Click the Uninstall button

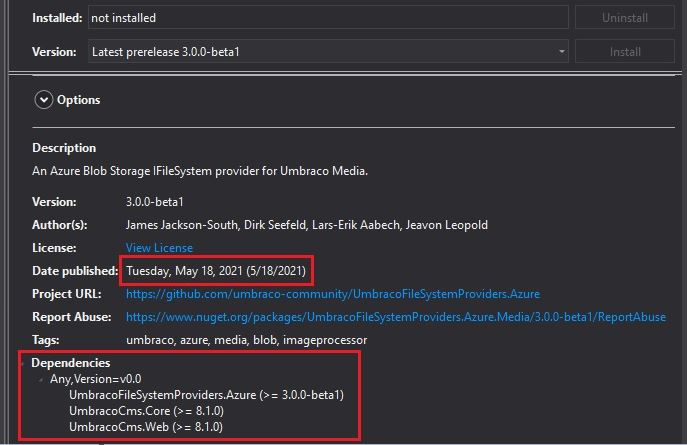625,18
